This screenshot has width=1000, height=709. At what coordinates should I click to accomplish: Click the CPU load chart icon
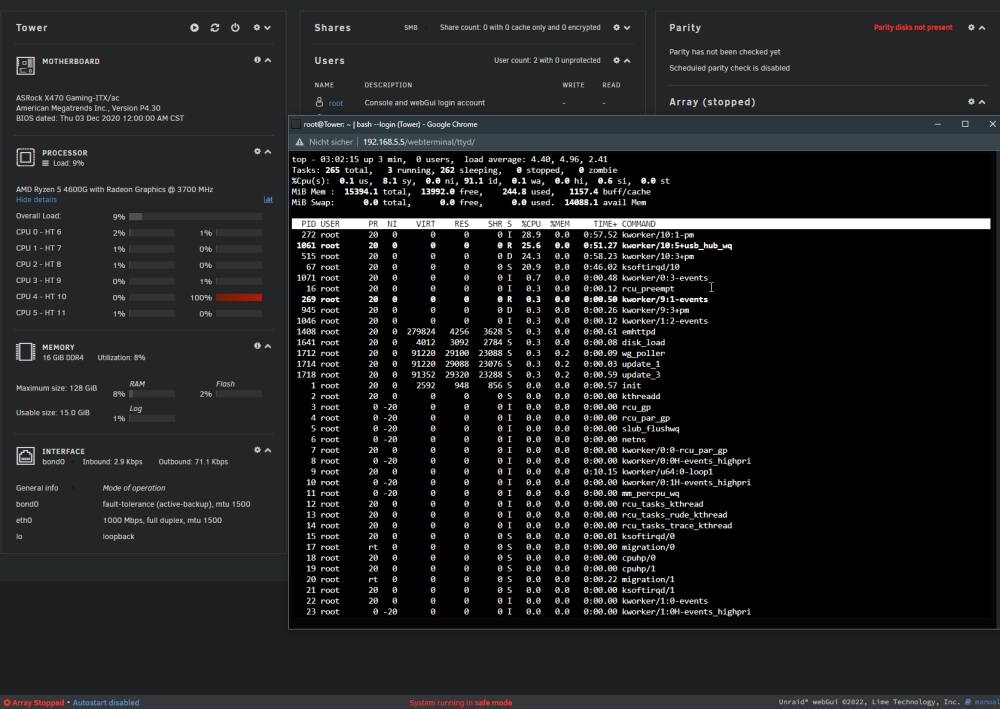coord(268,200)
